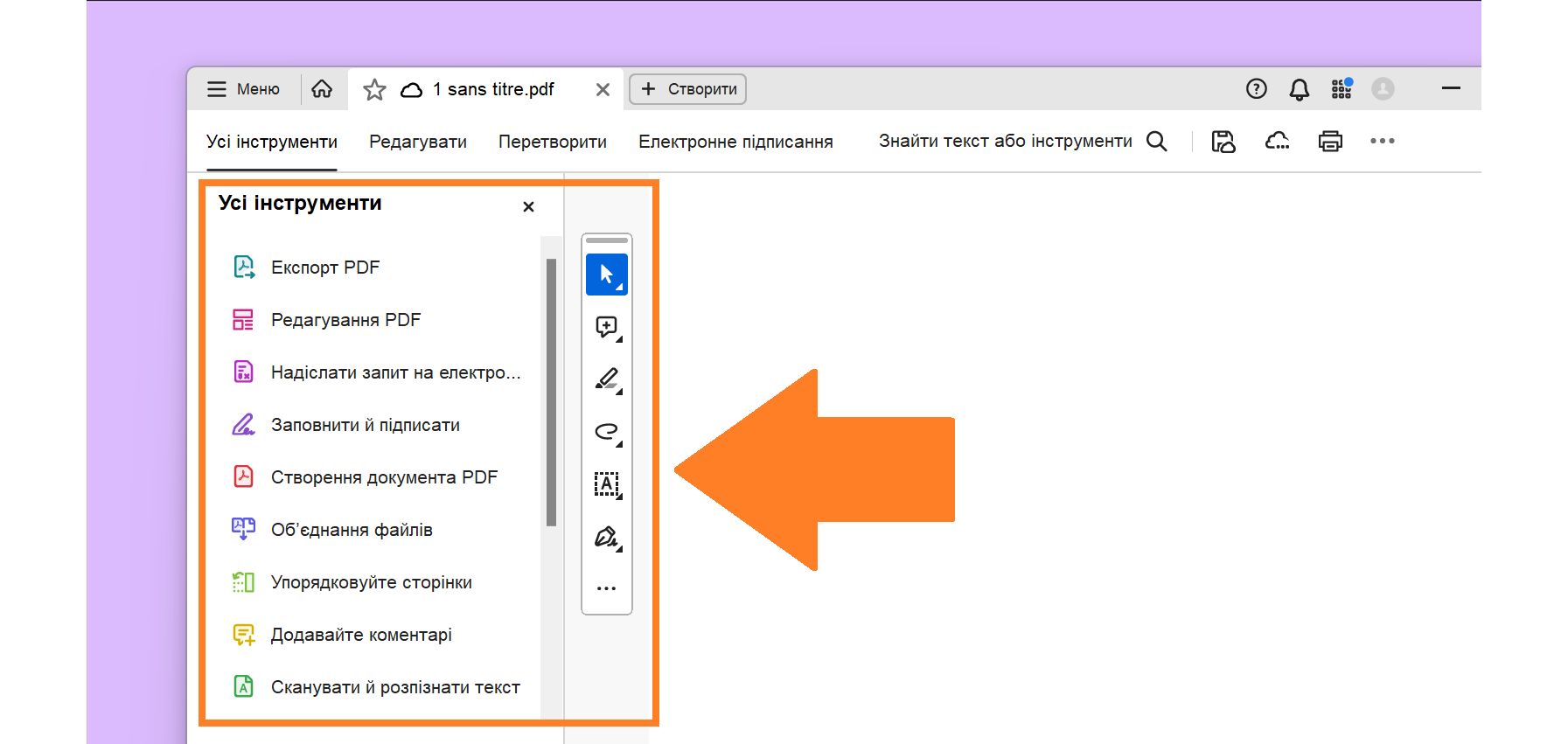This screenshot has width=1568, height=744.
Task: Open the Редагувати tab
Action: [418, 142]
